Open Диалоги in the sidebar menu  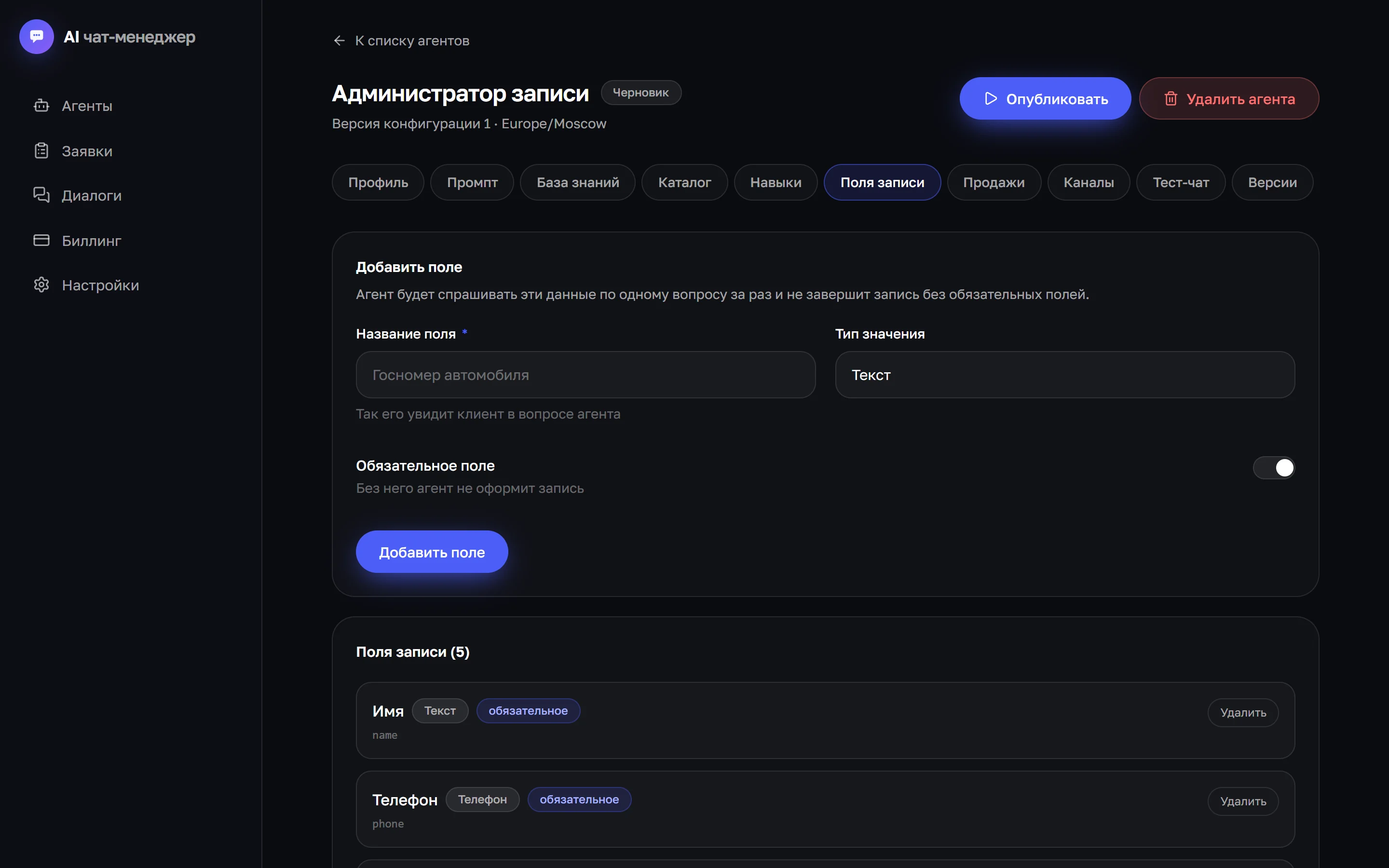[x=92, y=195]
